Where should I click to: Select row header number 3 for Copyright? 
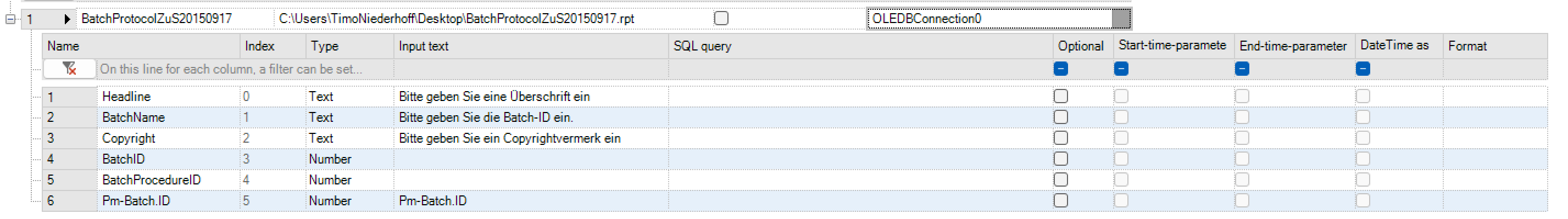pos(69,138)
